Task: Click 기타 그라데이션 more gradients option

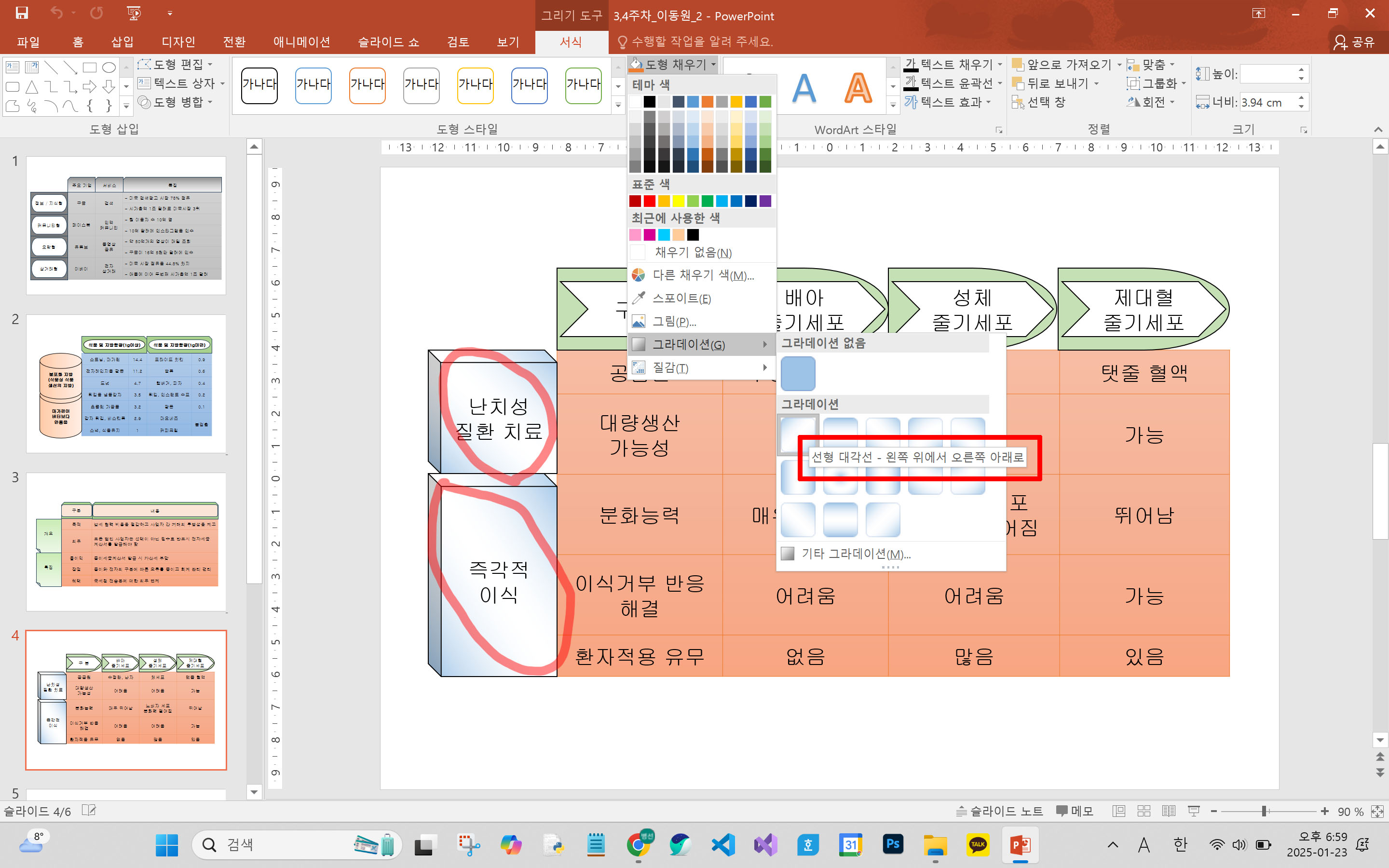Action: click(855, 554)
